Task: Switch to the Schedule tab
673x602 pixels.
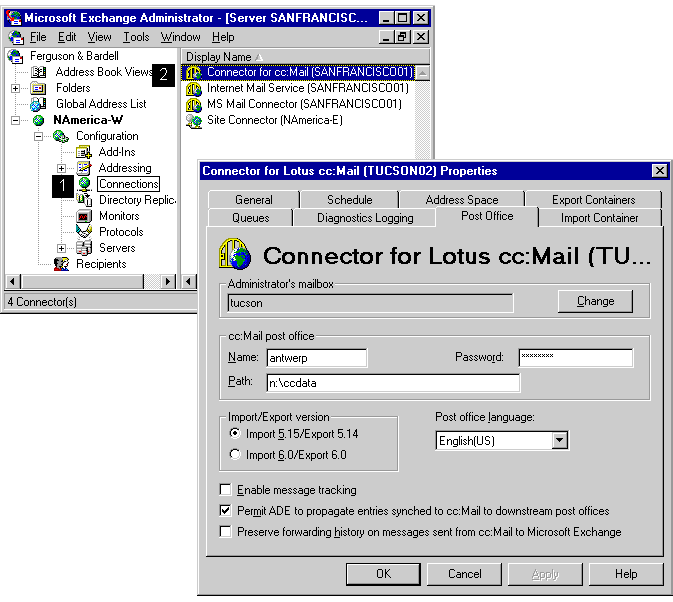Action: coord(349,200)
